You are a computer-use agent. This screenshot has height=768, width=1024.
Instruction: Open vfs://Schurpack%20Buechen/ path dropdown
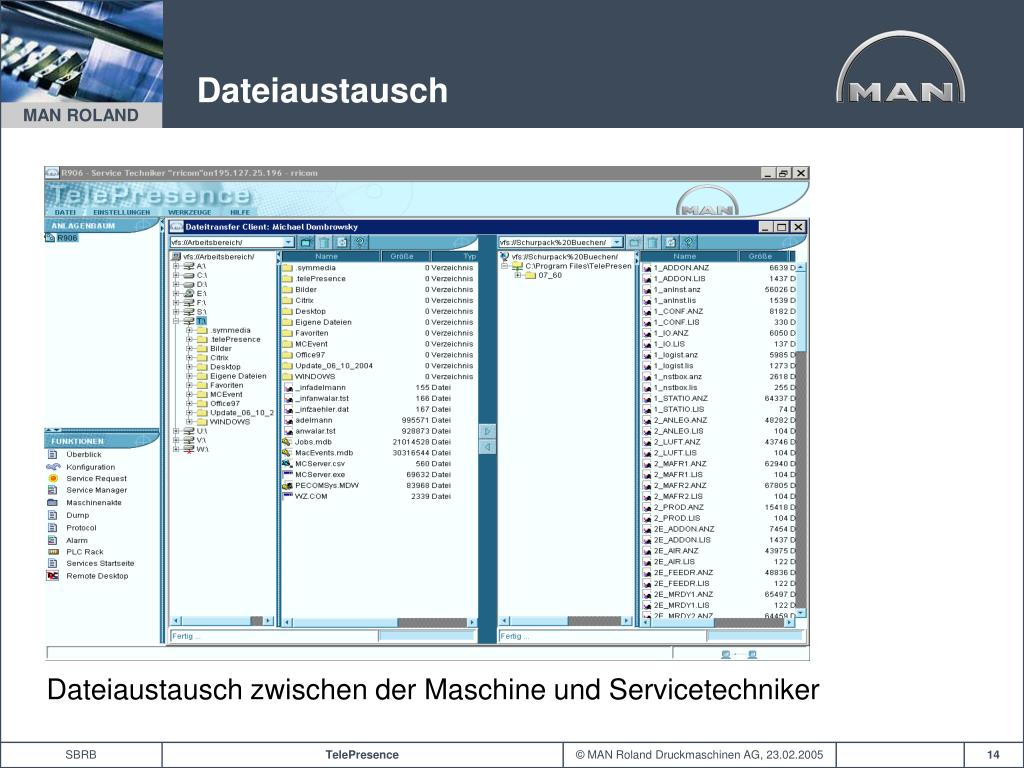(617, 242)
